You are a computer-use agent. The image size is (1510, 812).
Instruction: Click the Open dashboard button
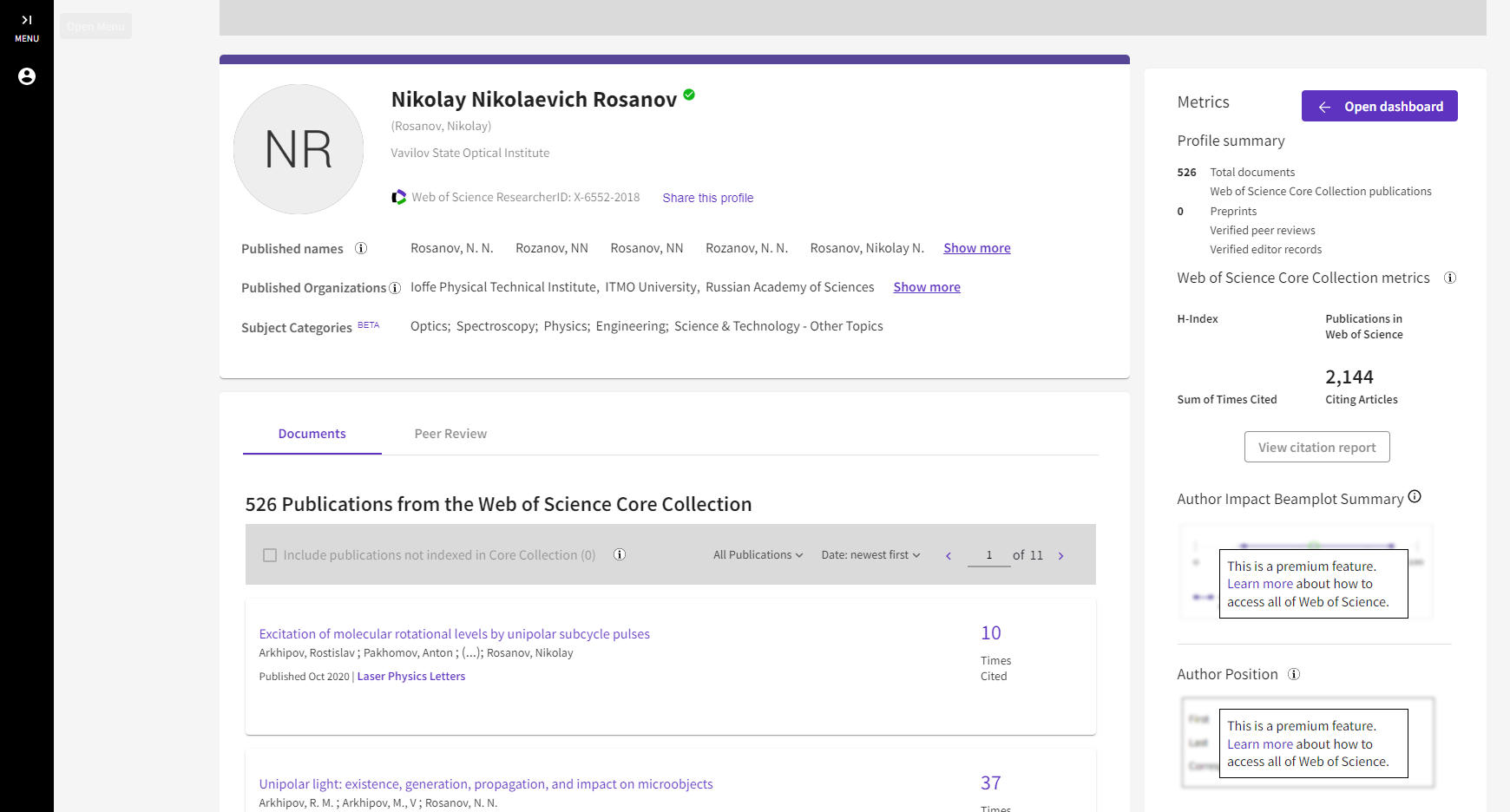point(1380,106)
